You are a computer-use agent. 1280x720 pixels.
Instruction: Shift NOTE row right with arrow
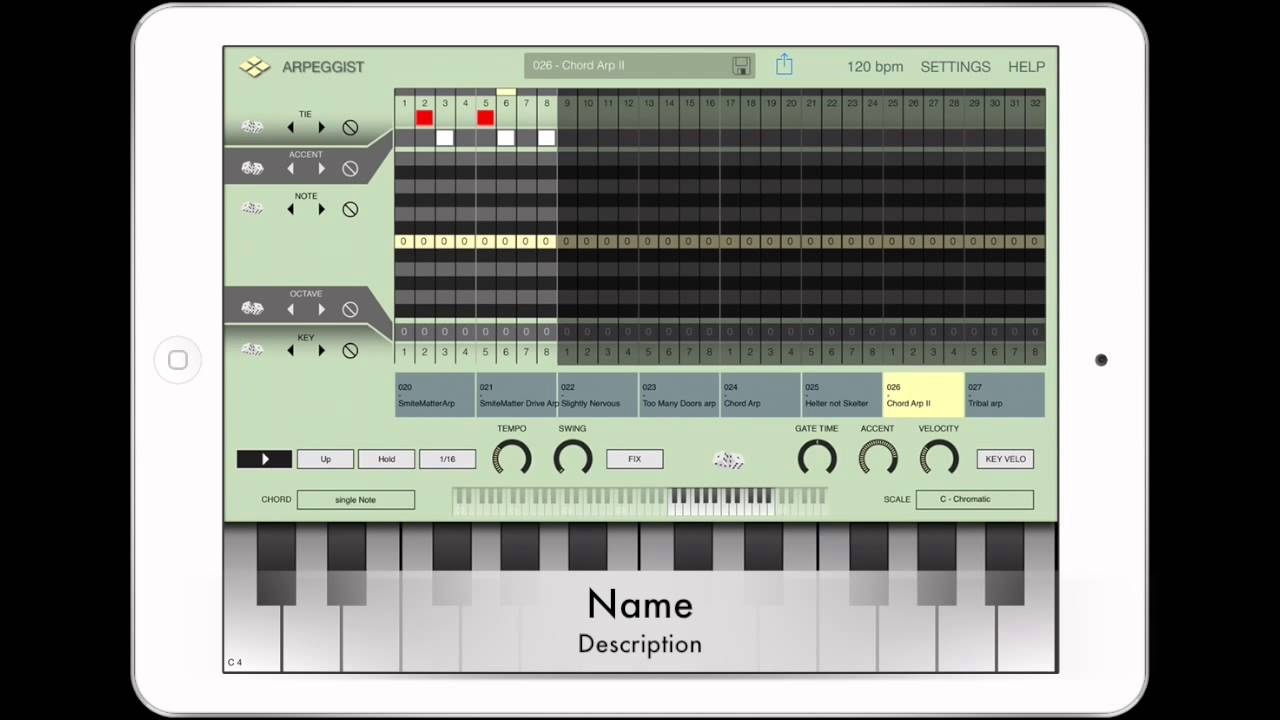[x=321, y=209]
